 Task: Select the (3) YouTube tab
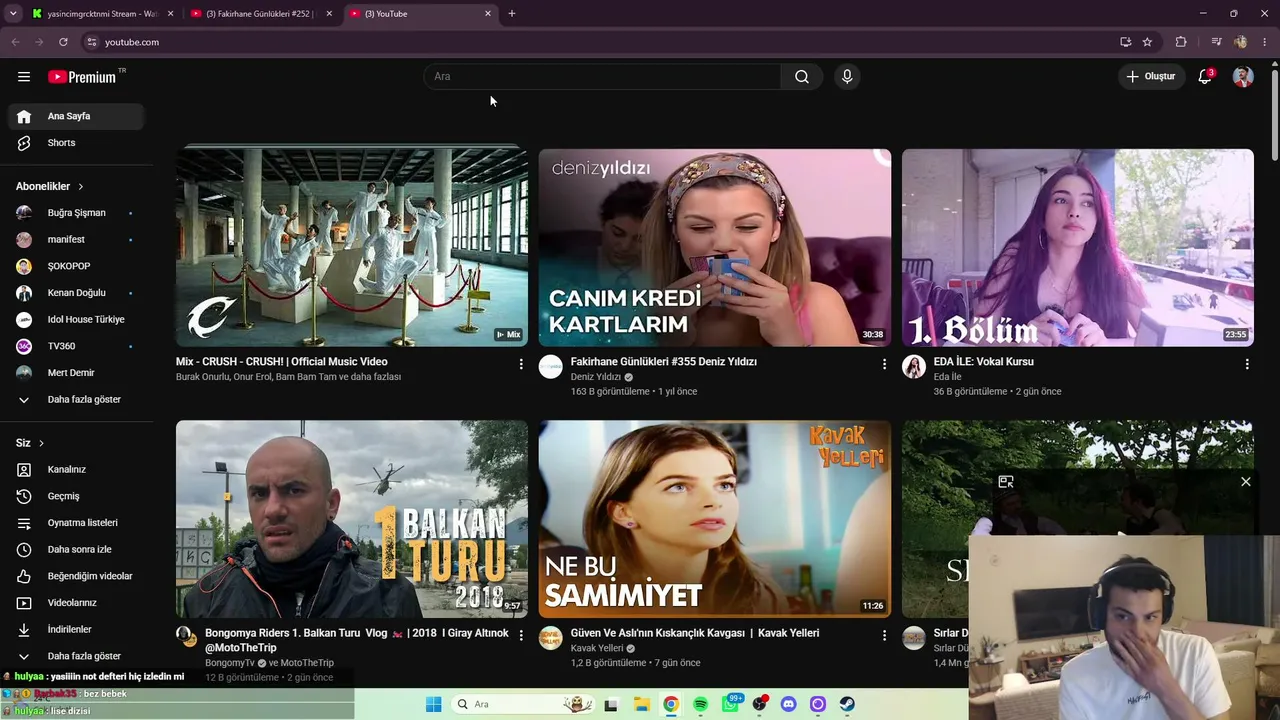click(x=421, y=14)
